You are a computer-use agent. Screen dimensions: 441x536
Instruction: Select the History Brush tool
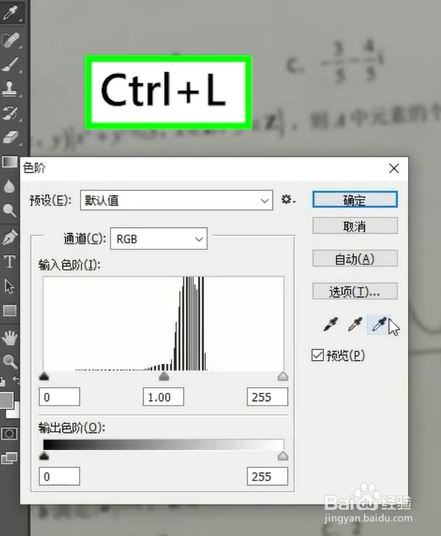point(10,113)
